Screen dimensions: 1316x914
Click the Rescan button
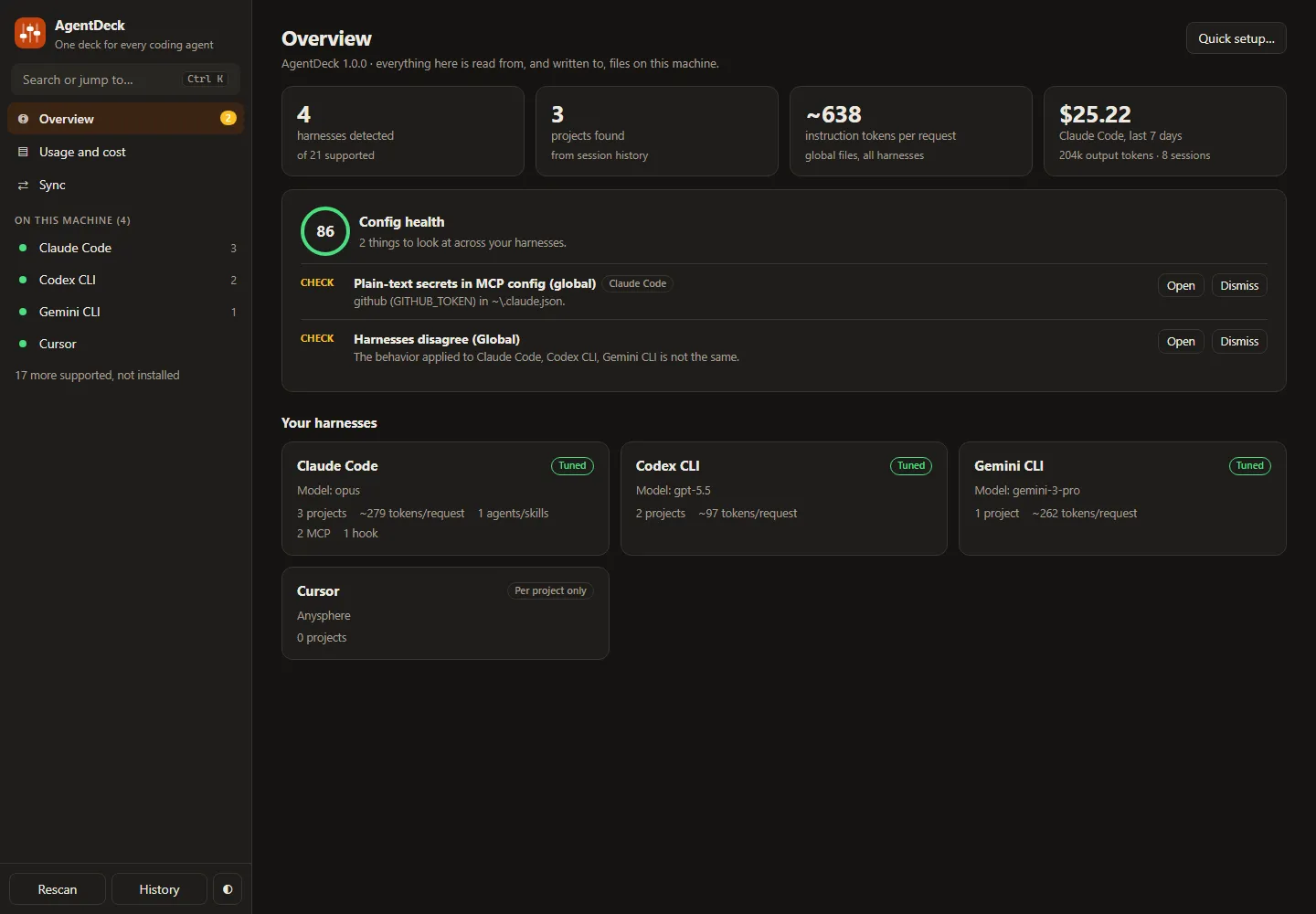[x=58, y=889]
